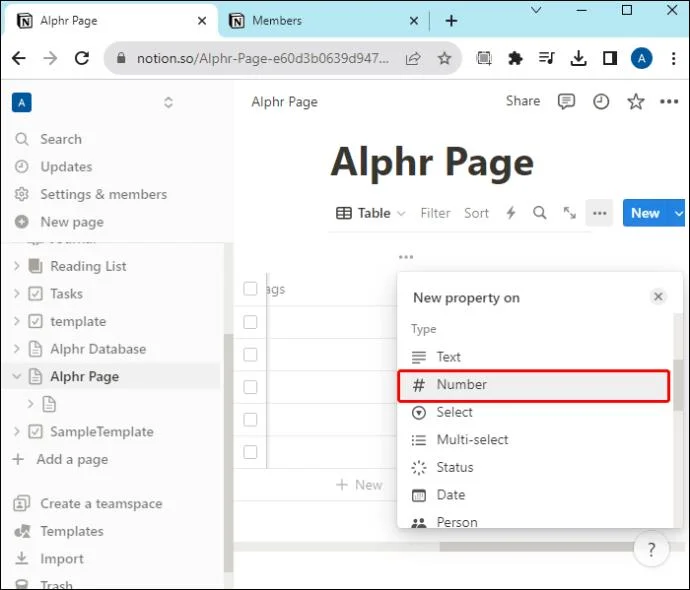Choose the Date property type

(534, 495)
